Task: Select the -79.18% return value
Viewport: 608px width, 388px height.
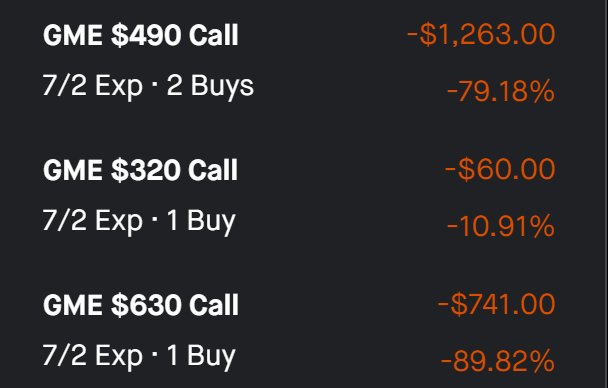Action: coord(501,91)
